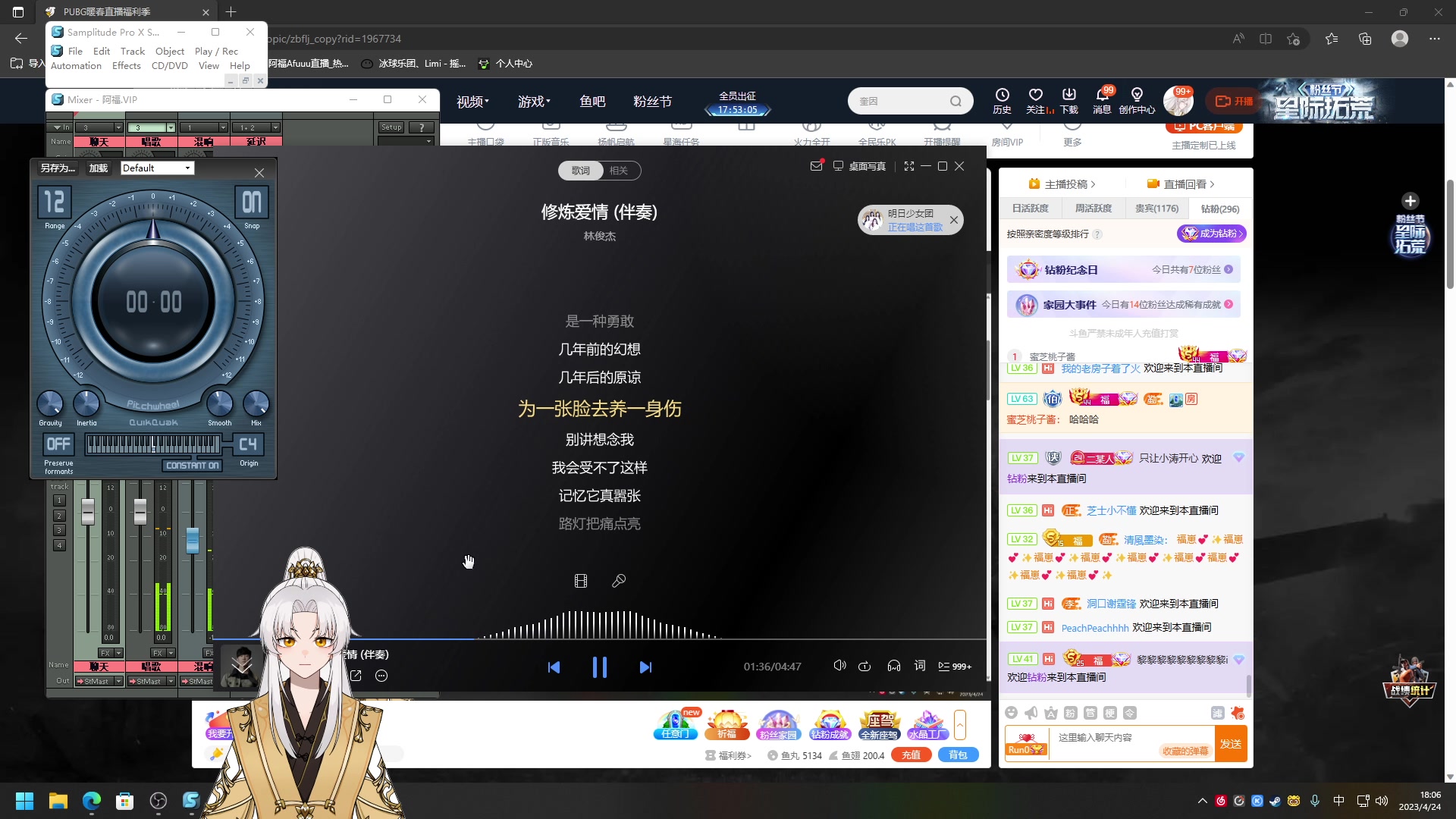Toggle the single-loop playback mode icon
This screenshot has height=819, width=1456.
tap(864, 666)
